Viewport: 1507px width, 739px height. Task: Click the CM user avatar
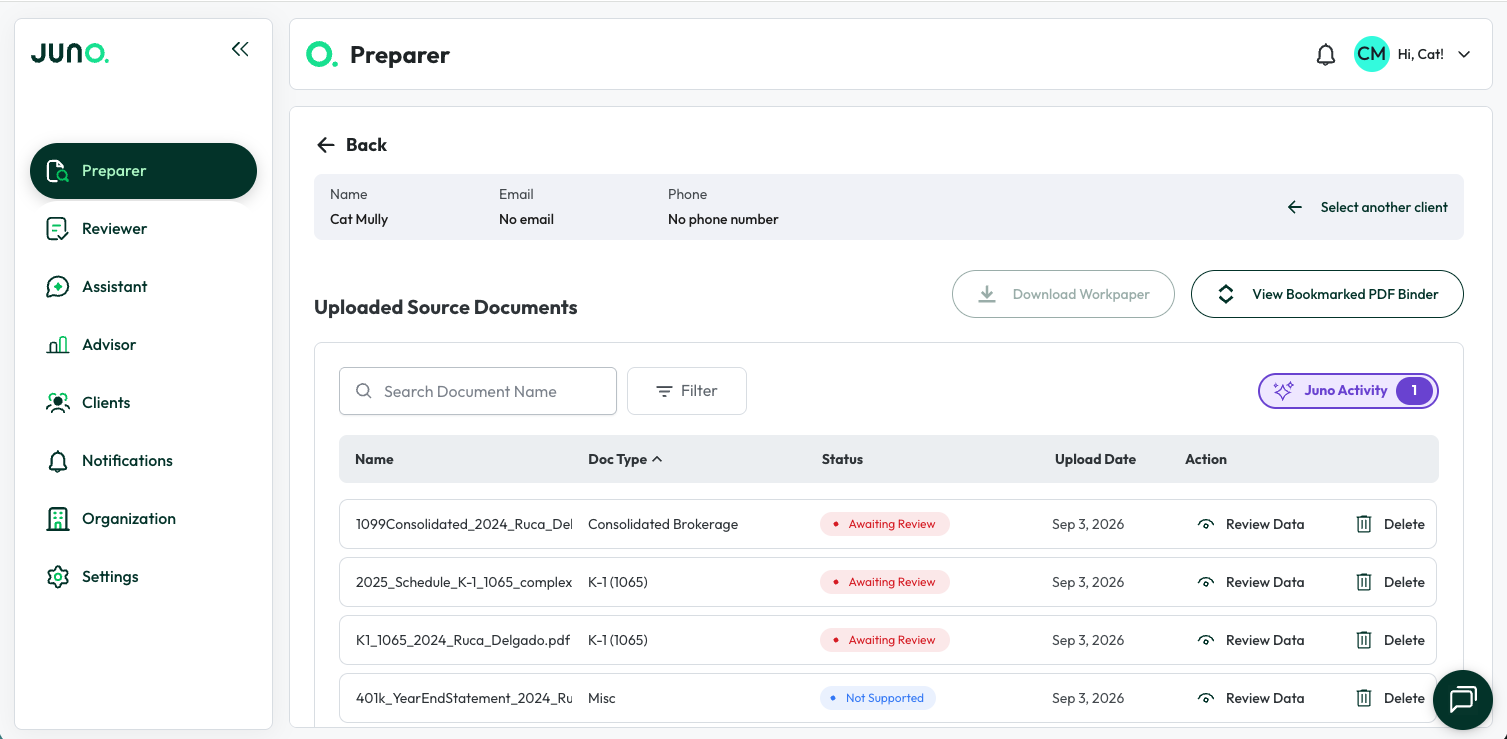[x=1372, y=54]
